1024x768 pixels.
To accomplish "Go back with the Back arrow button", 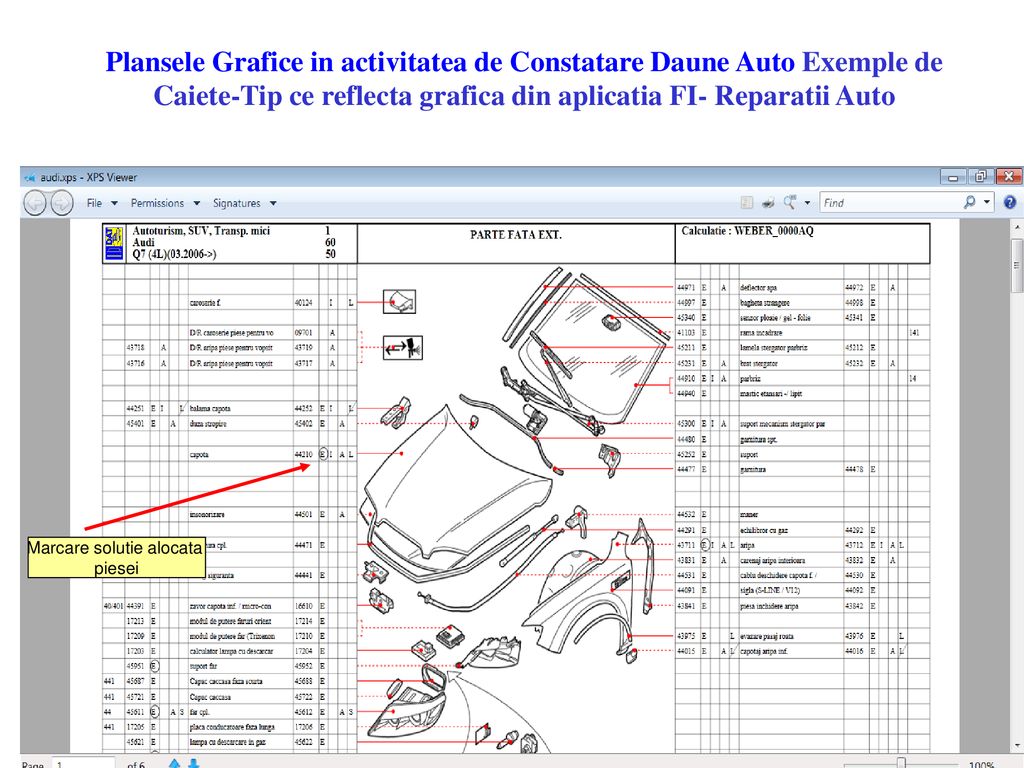I will [35, 203].
